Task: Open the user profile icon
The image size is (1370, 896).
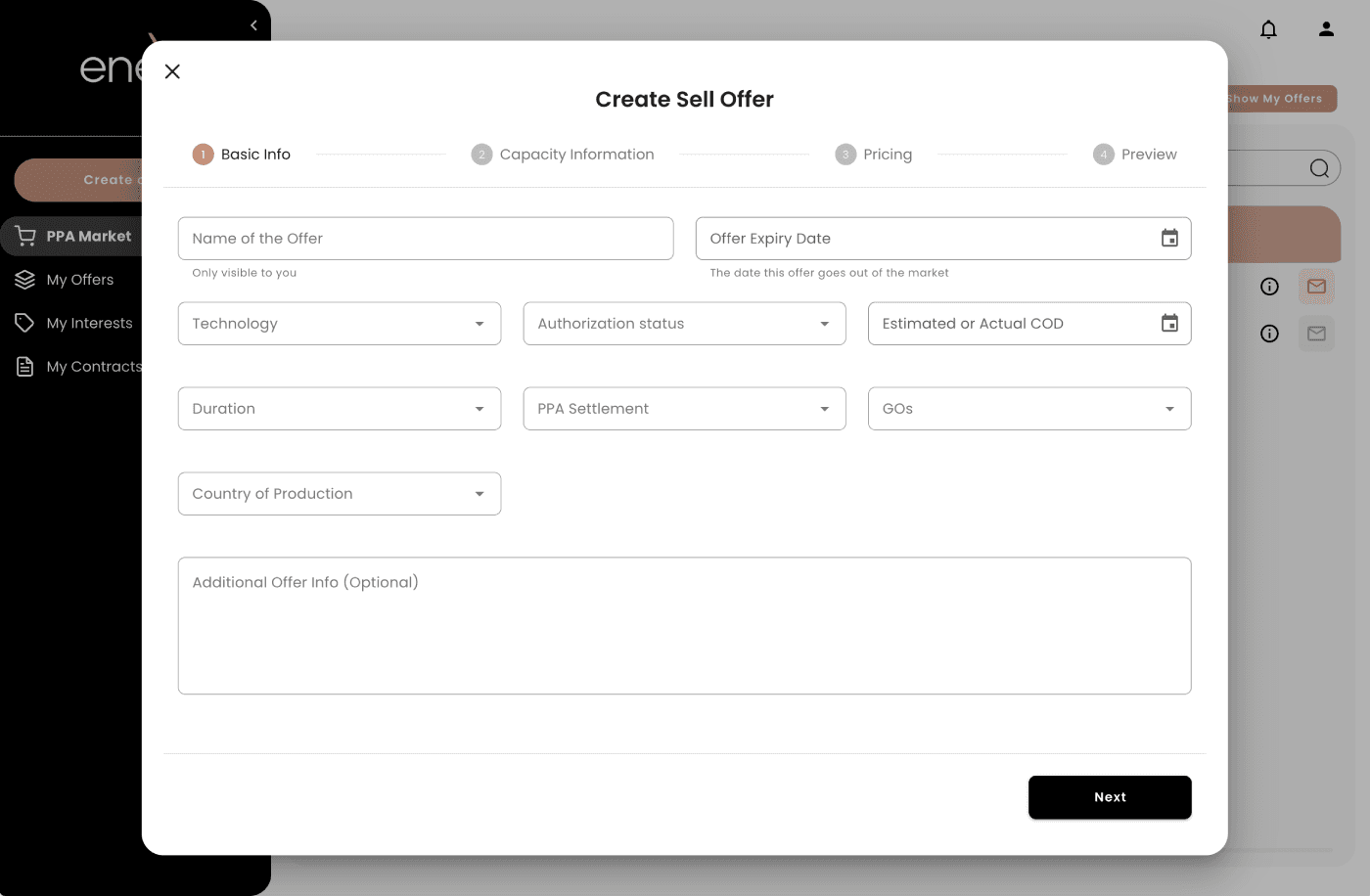Action: coord(1326,29)
